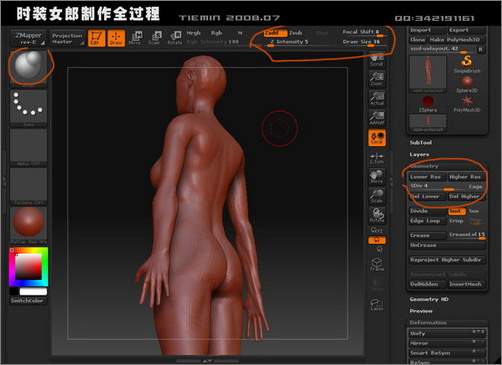Toggle Local transformations button

(377, 138)
